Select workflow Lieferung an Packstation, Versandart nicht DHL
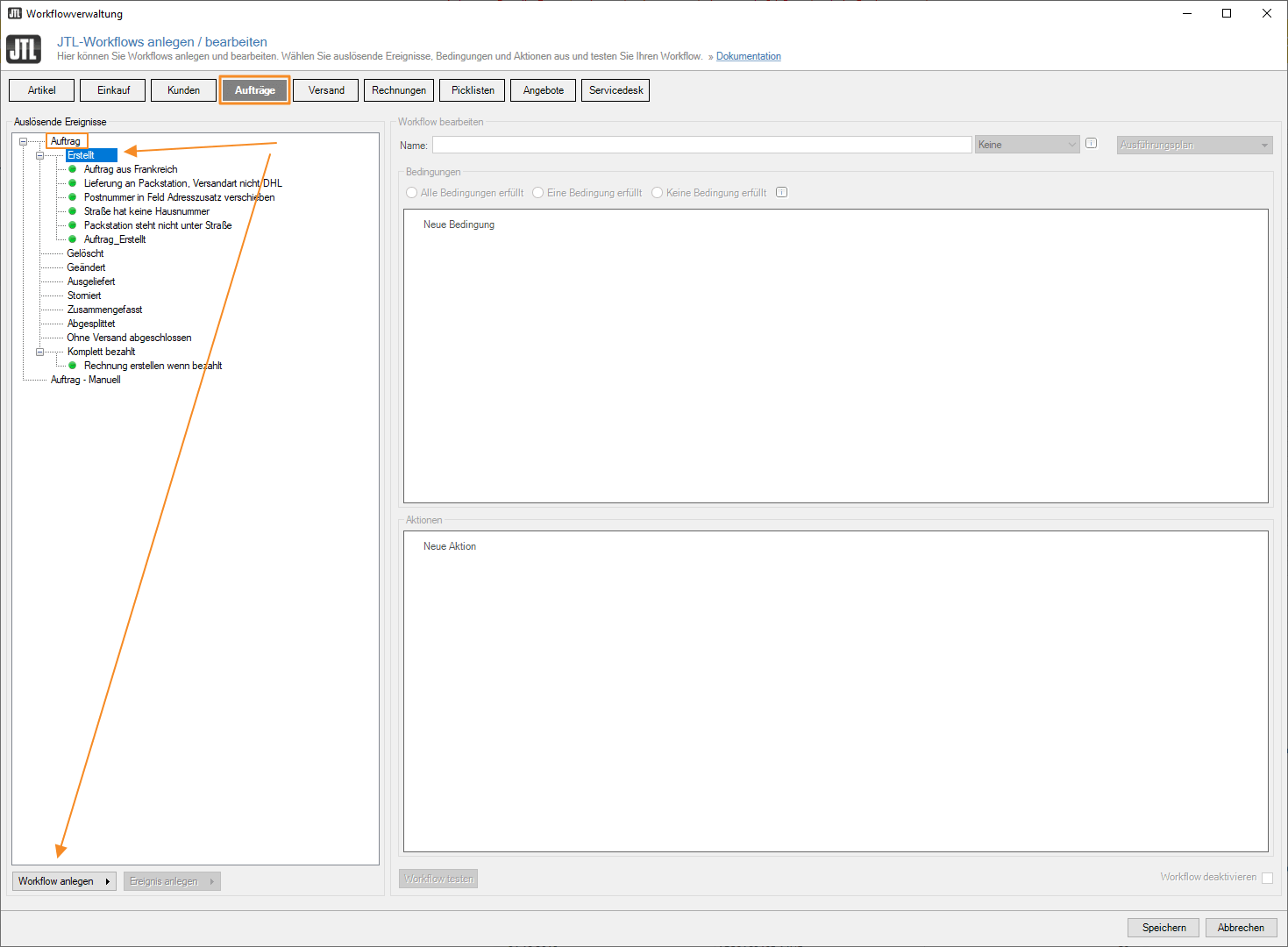Viewport: 1288px width, 947px height. [183, 183]
